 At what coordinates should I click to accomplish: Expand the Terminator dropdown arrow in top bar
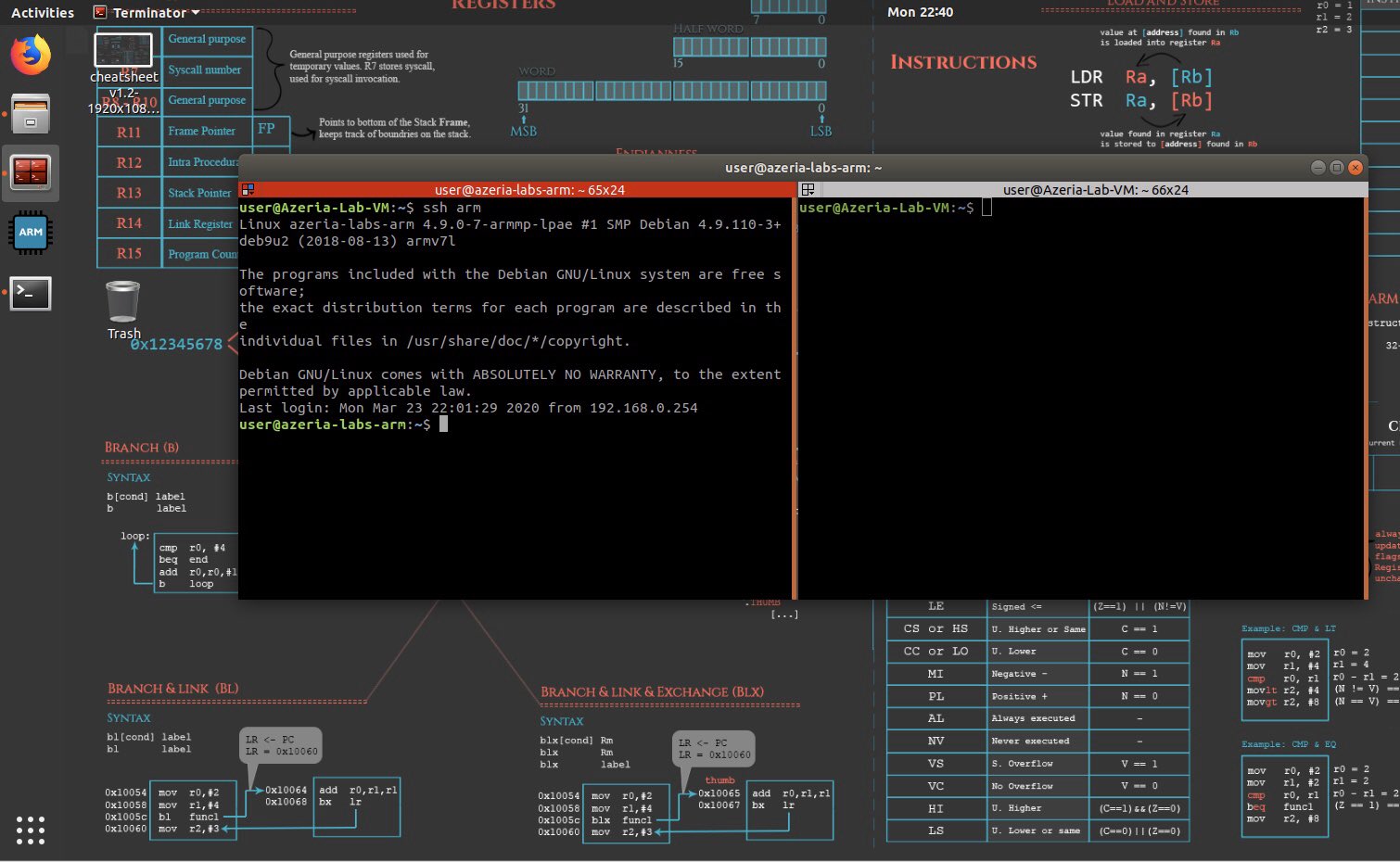195,12
